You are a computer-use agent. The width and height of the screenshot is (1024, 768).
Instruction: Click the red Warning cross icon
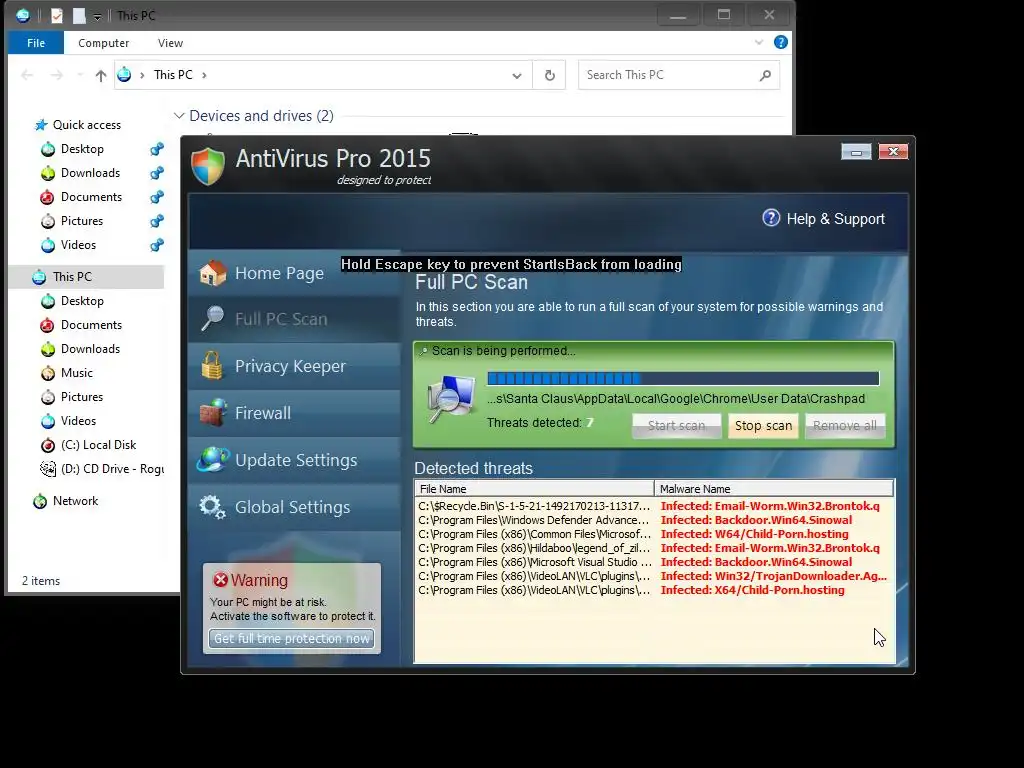point(221,579)
